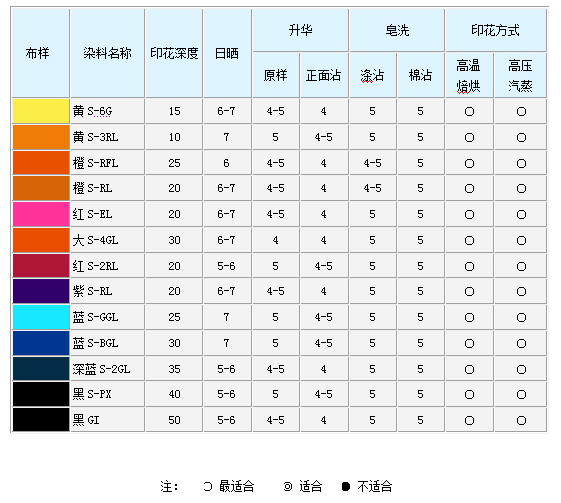561x503 pixels.
Task: Click the crimson 红 S-2RL swatch
Action: [x=41, y=266]
